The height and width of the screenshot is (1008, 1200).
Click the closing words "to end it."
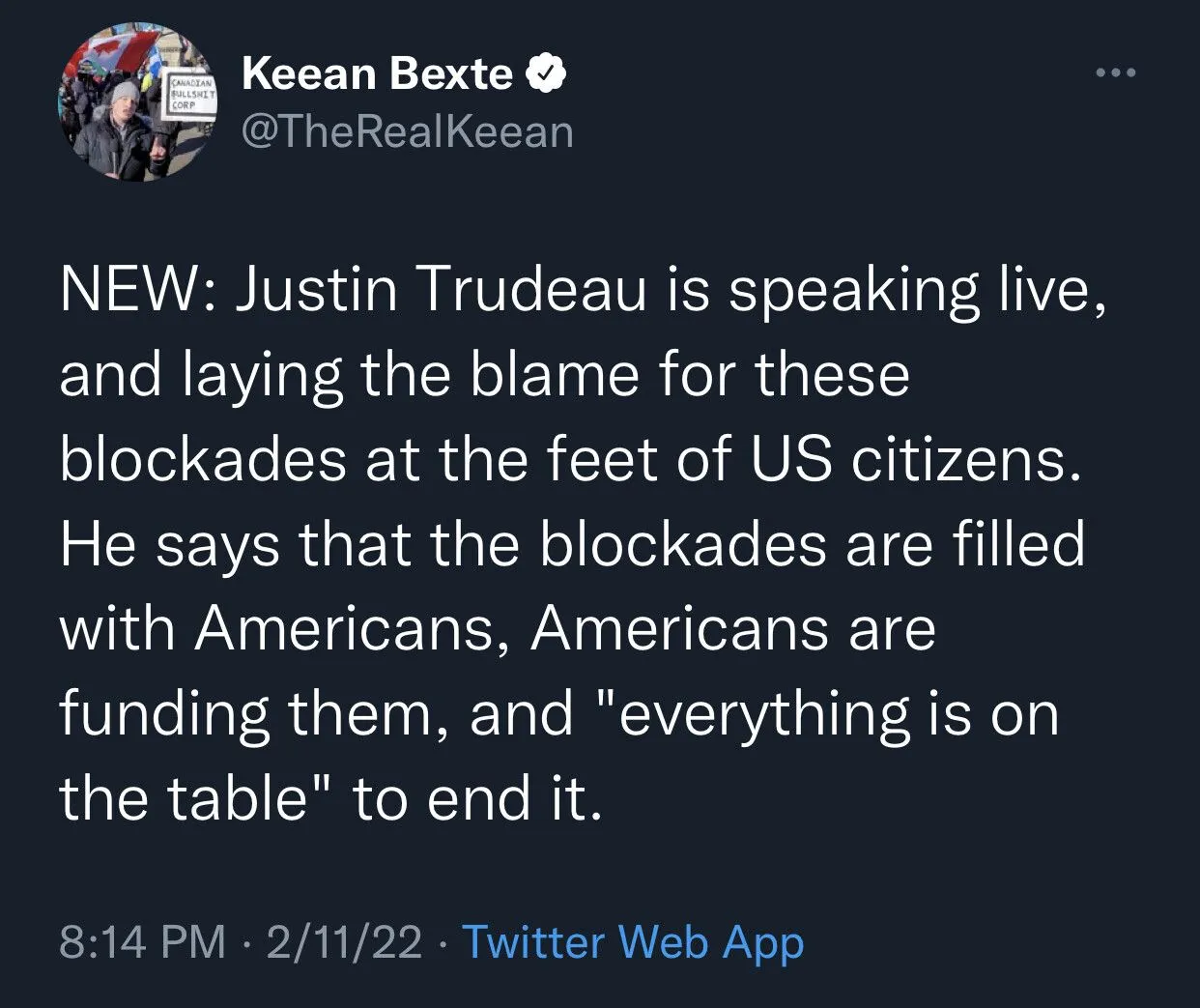[x=478, y=799]
